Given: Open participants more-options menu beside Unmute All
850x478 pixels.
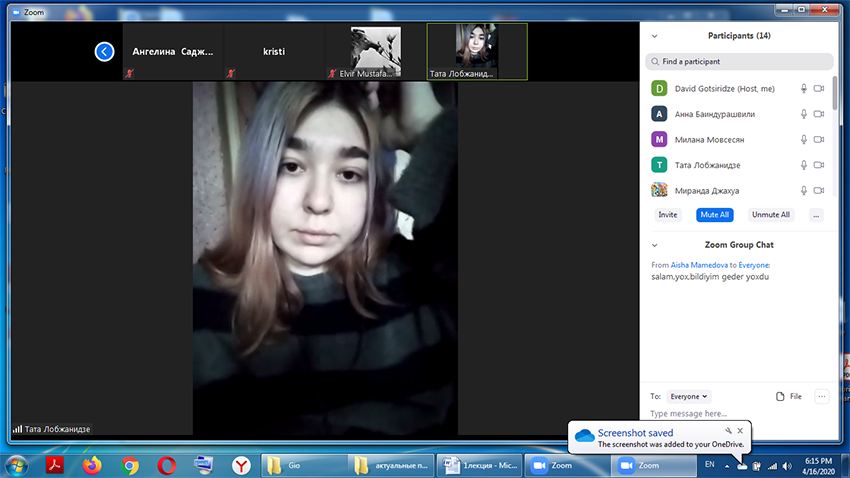Looking at the screenshot, I should [816, 214].
